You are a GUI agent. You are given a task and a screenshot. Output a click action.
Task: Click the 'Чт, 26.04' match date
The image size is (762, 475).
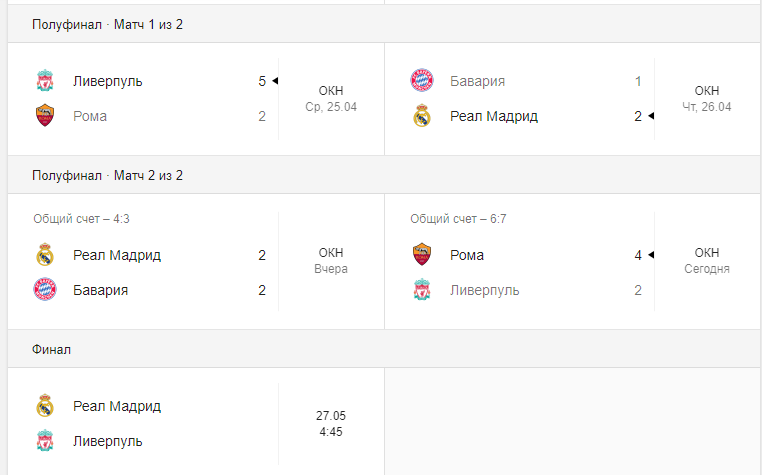pyautogui.click(x=707, y=106)
